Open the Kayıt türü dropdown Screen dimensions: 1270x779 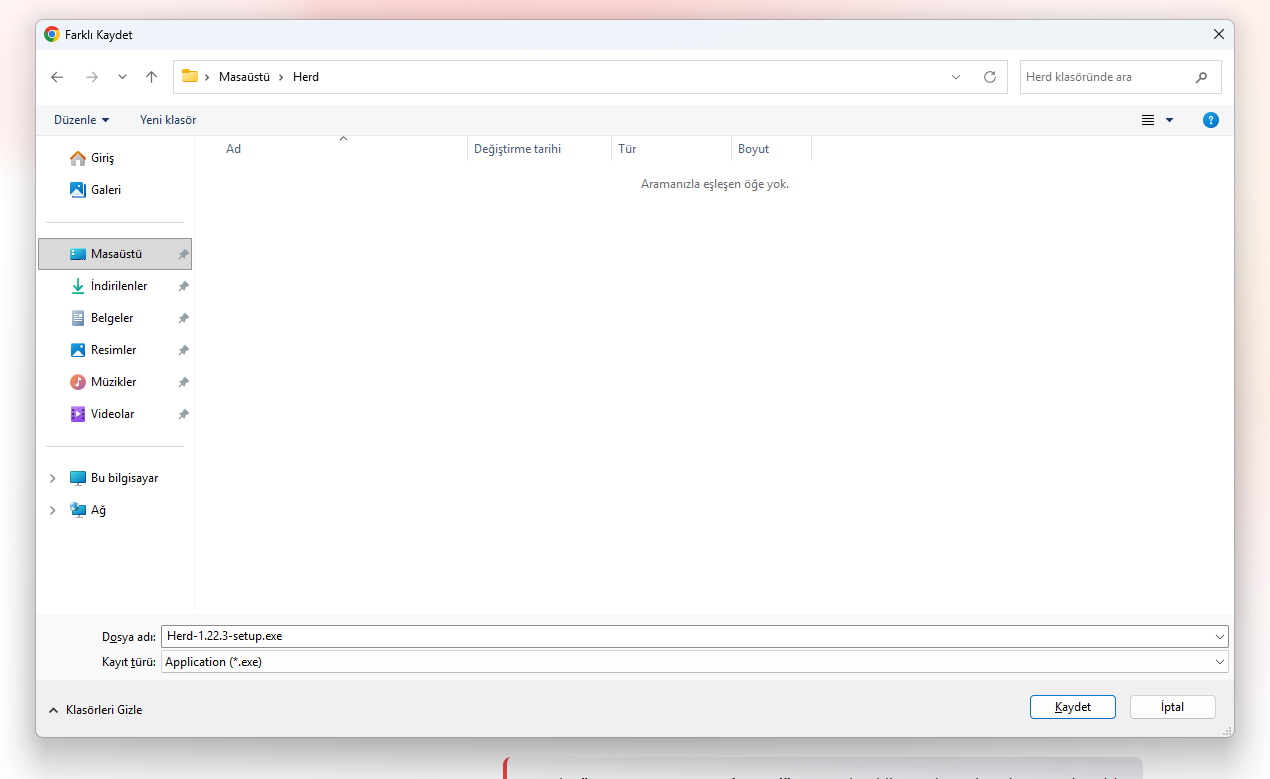(x=1219, y=661)
